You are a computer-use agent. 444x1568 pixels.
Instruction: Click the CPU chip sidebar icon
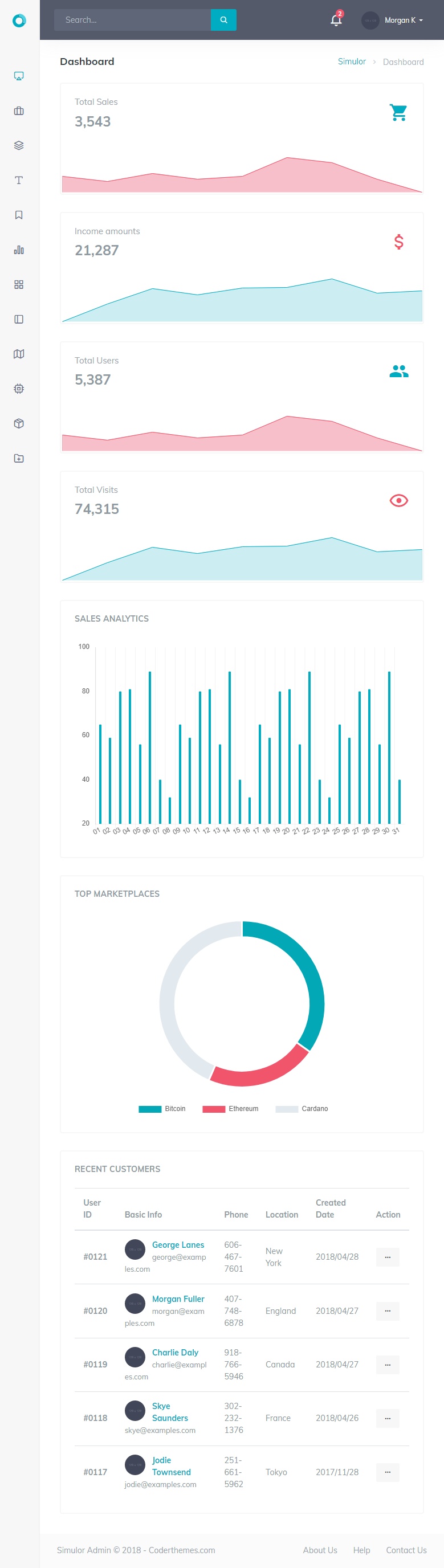tap(19, 389)
